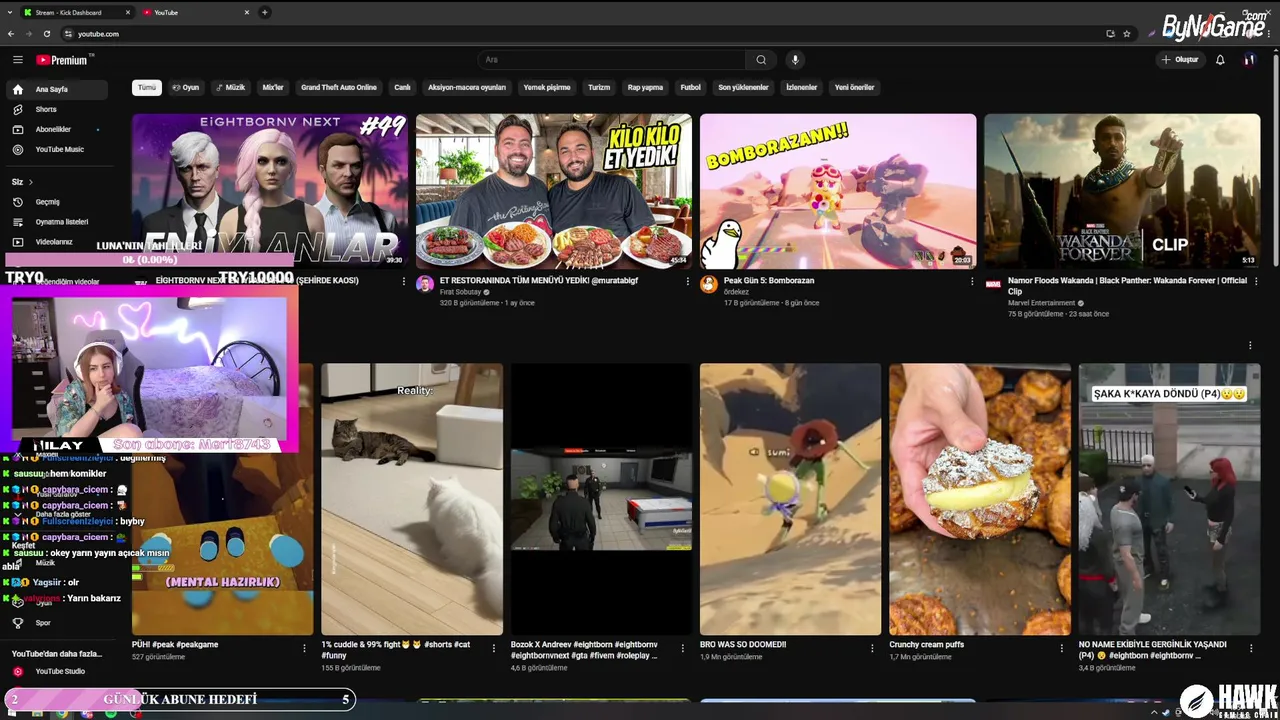Image resolution: width=1280 pixels, height=720 pixels.
Task: Focus the Ara search field
Action: coord(612,60)
